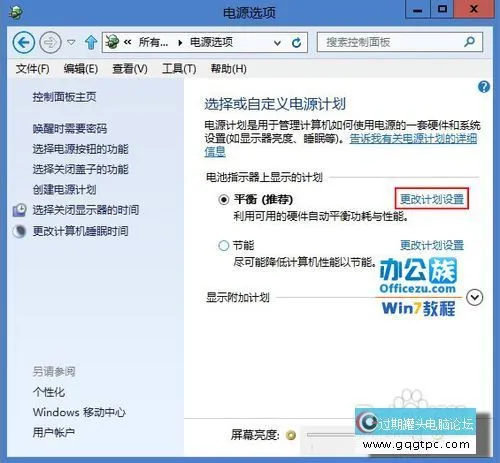
Task: Click the 屏幕亮度 slider track
Action: pyautogui.click(x=331, y=435)
